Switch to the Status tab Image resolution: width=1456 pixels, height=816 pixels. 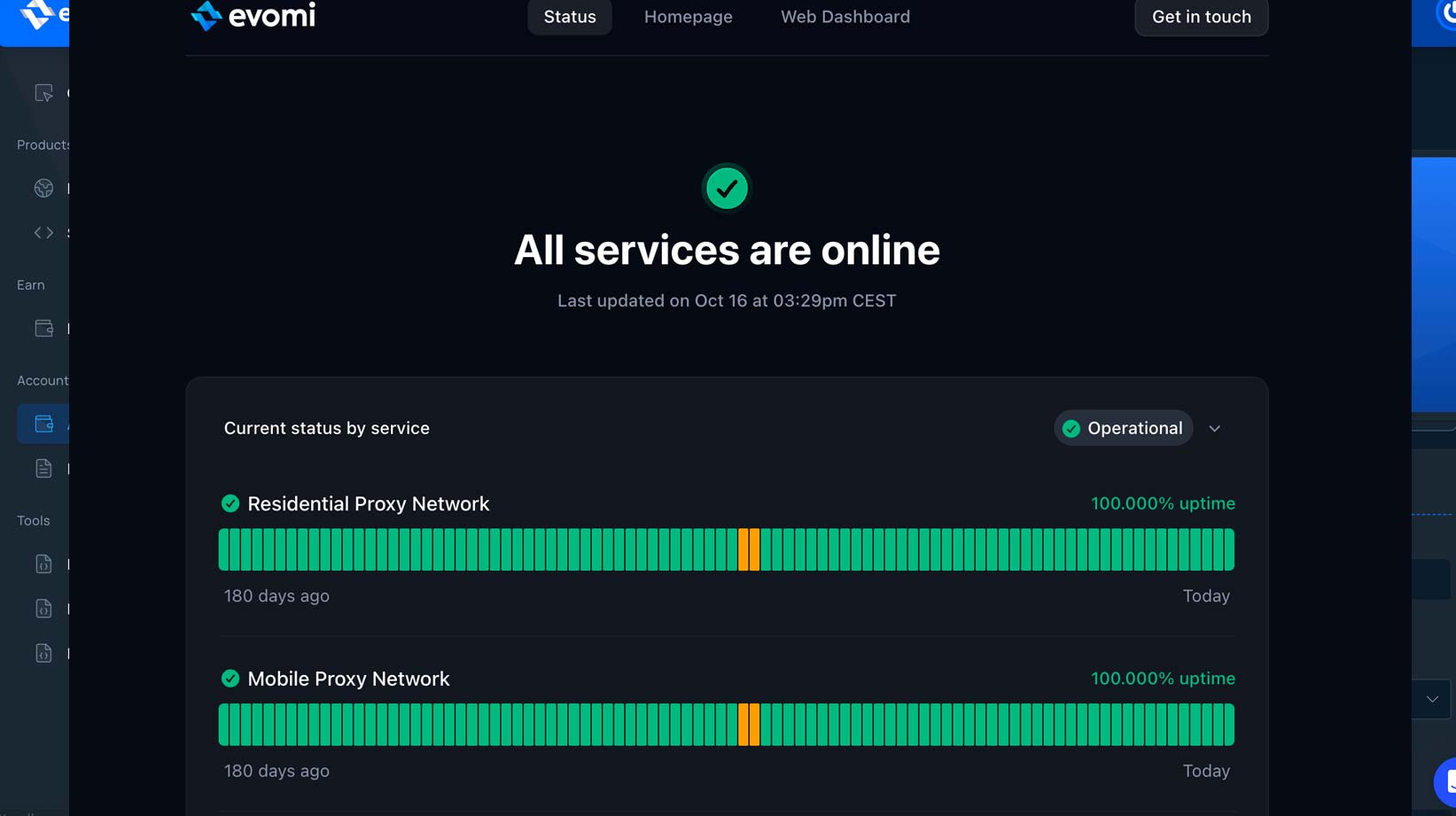[570, 17]
